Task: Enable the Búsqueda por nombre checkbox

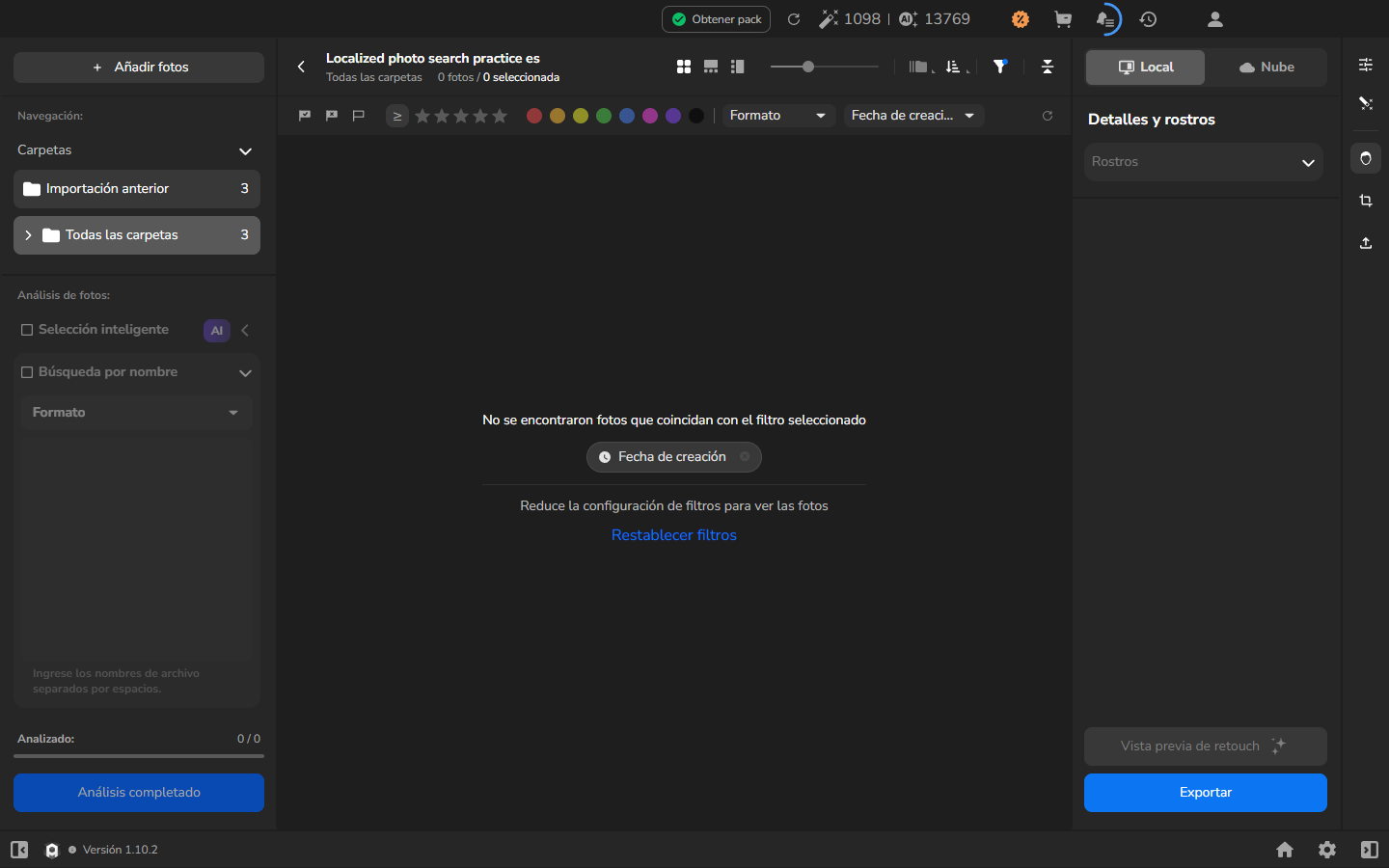Action: click(27, 372)
